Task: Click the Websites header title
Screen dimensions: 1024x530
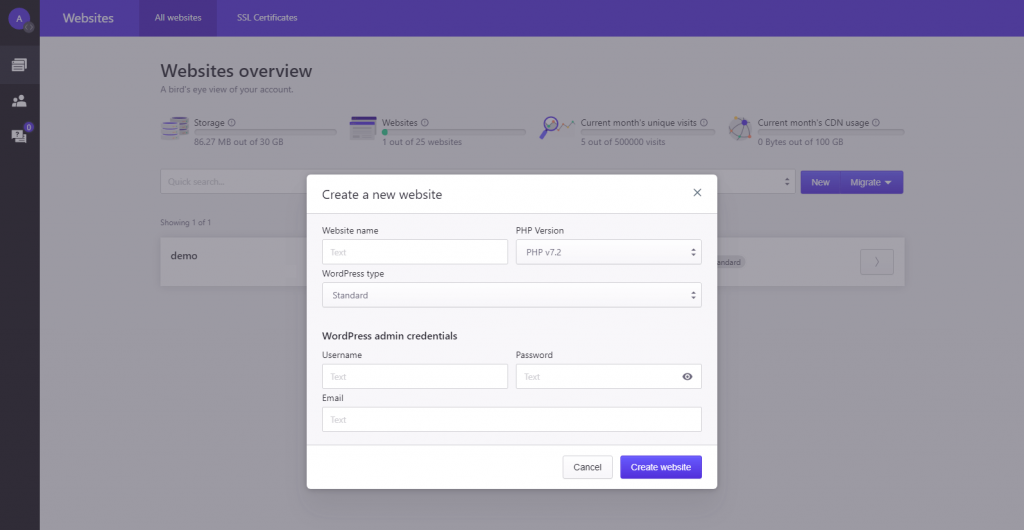Action: (88, 18)
